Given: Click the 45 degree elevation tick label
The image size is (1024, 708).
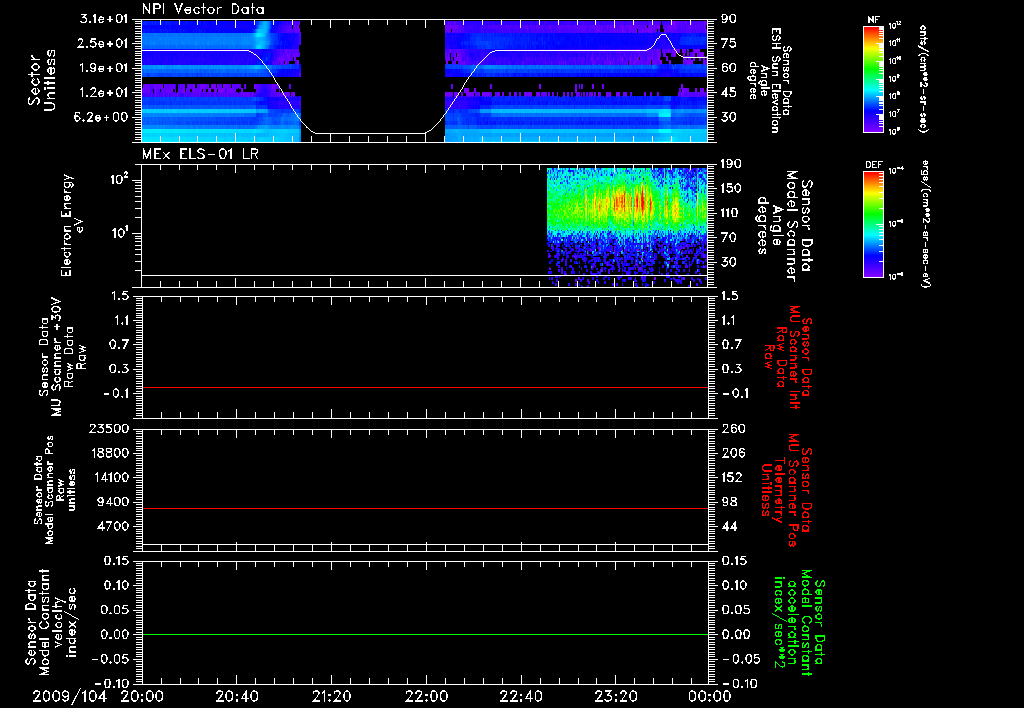Looking at the screenshot, I should (729, 93).
